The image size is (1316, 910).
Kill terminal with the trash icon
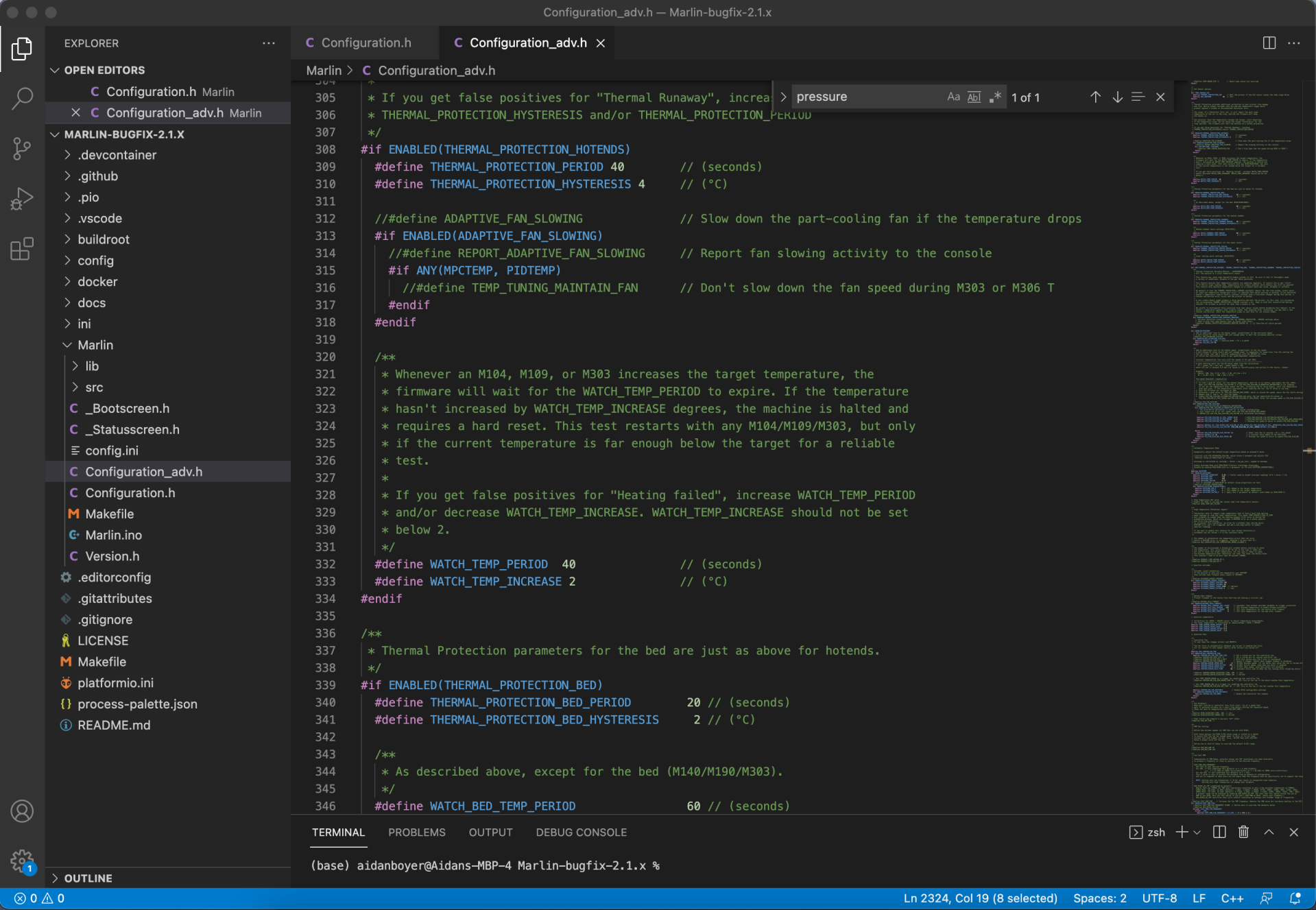coord(1243,832)
